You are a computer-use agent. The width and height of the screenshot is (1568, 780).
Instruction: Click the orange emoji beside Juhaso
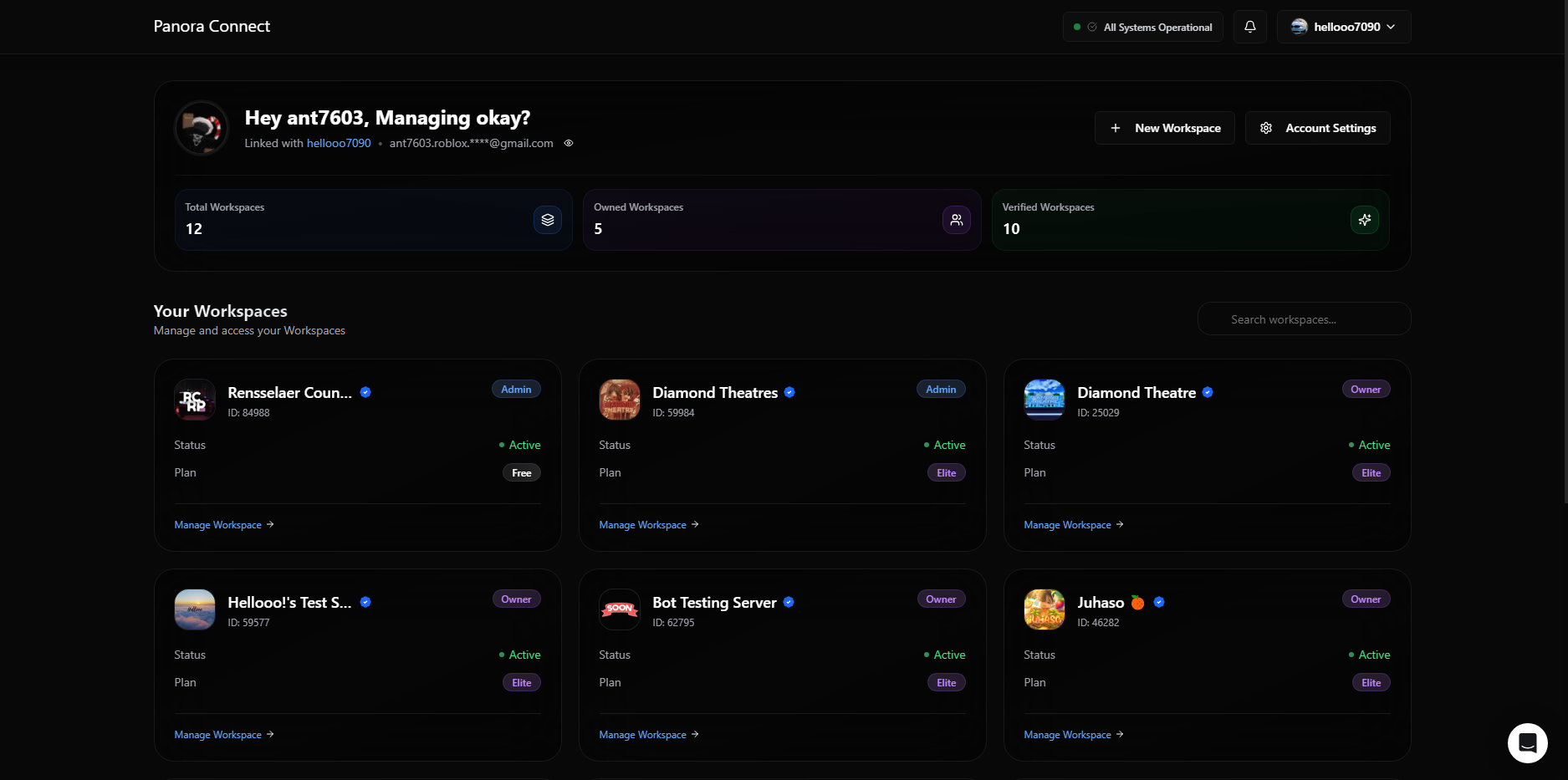coord(1137,601)
